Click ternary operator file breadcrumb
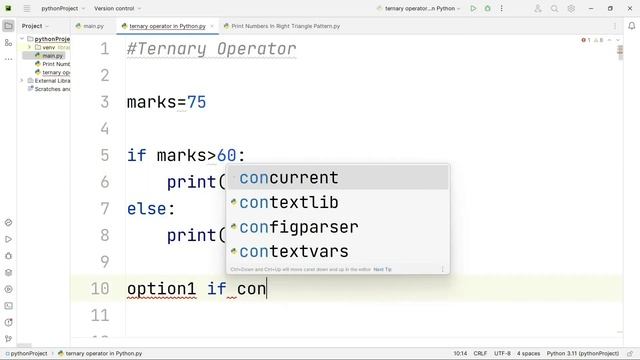Viewport: 640px width, 360px height. click(x=100, y=353)
